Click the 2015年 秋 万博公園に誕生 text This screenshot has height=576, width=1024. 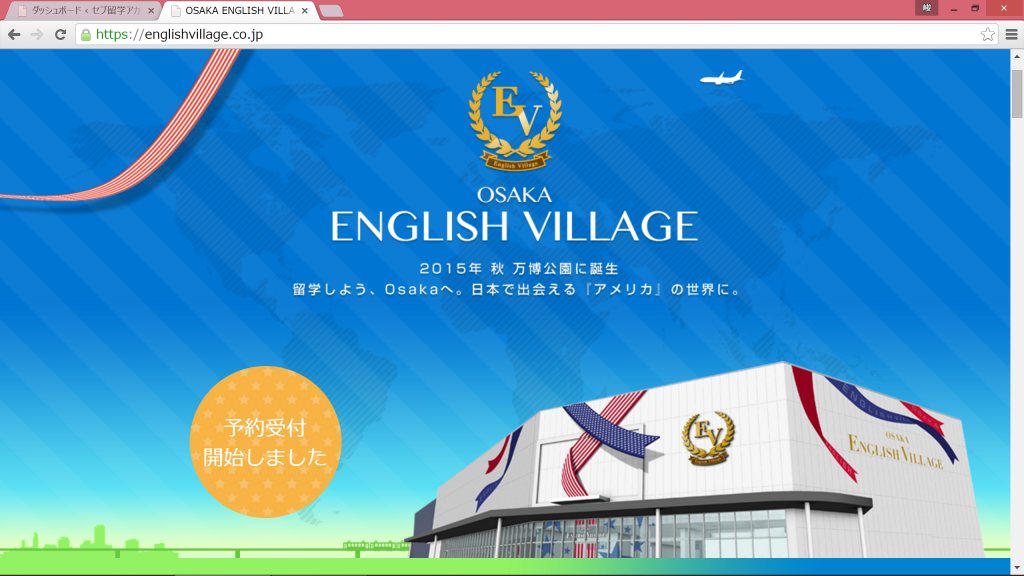tap(519, 268)
